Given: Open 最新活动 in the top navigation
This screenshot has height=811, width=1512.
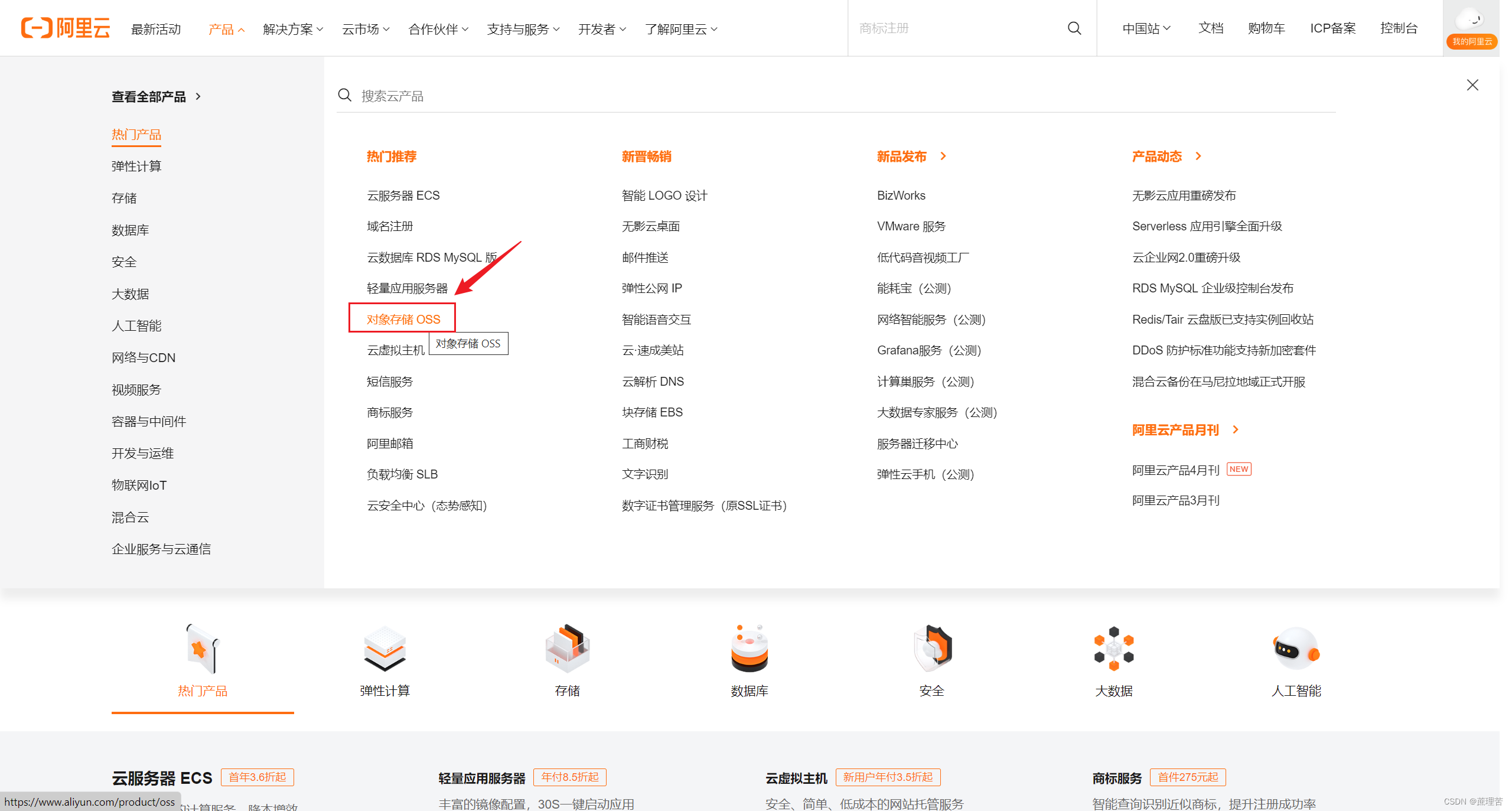Looking at the screenshot, I should tap(156, 29).
